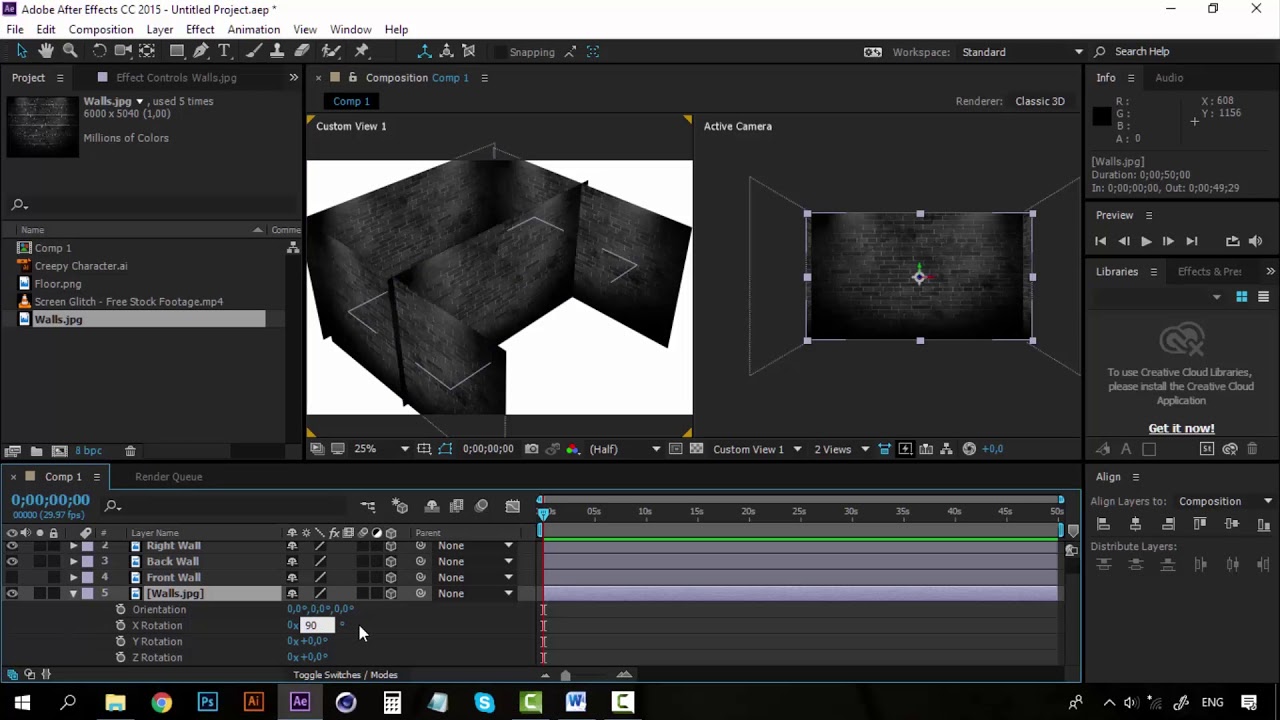Play the preview

click(1145, 241)
